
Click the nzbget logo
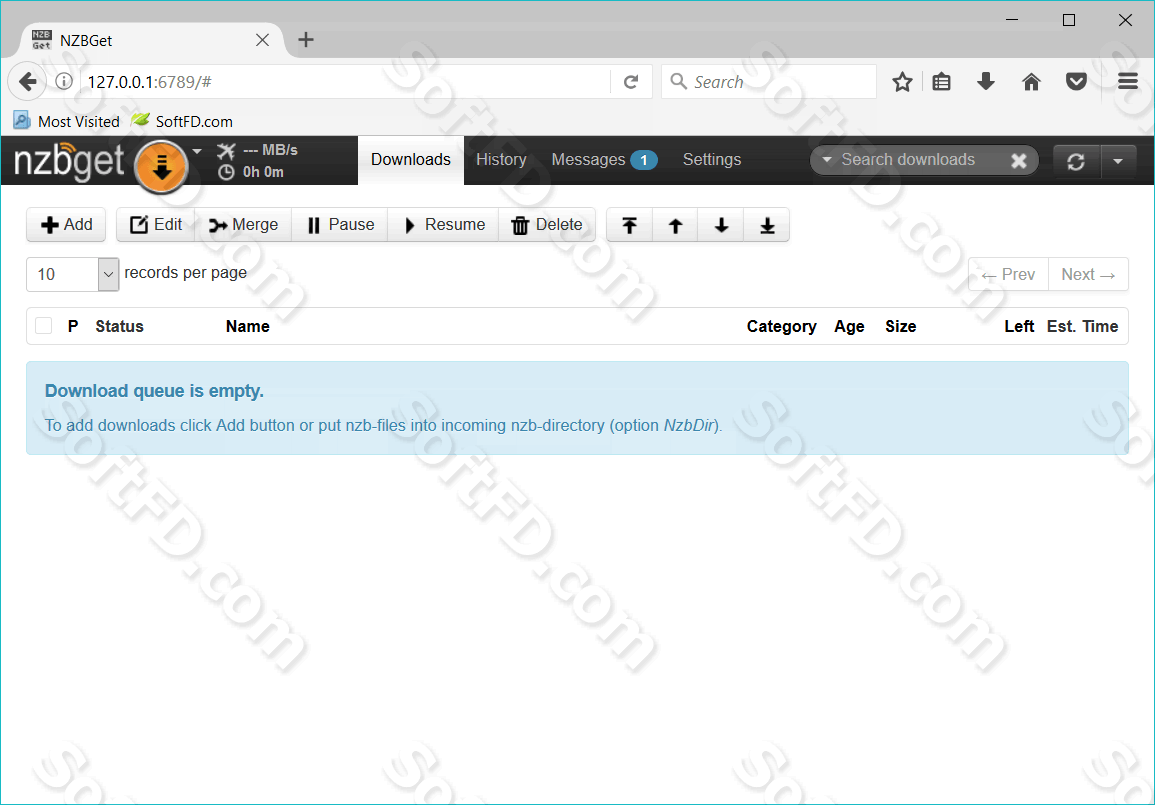(69, 161)
